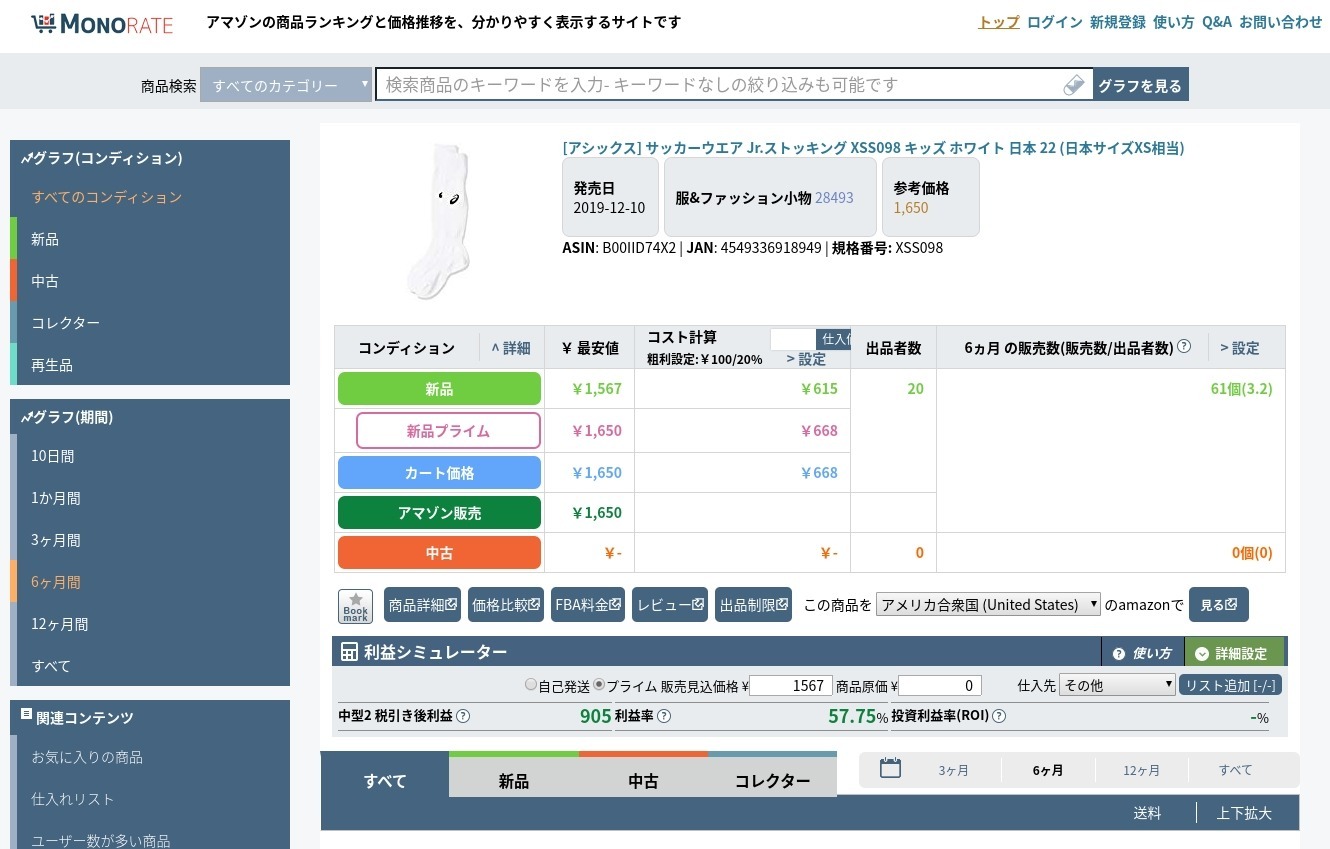Click the blue カート価格 button

click(x=439, y=473)
